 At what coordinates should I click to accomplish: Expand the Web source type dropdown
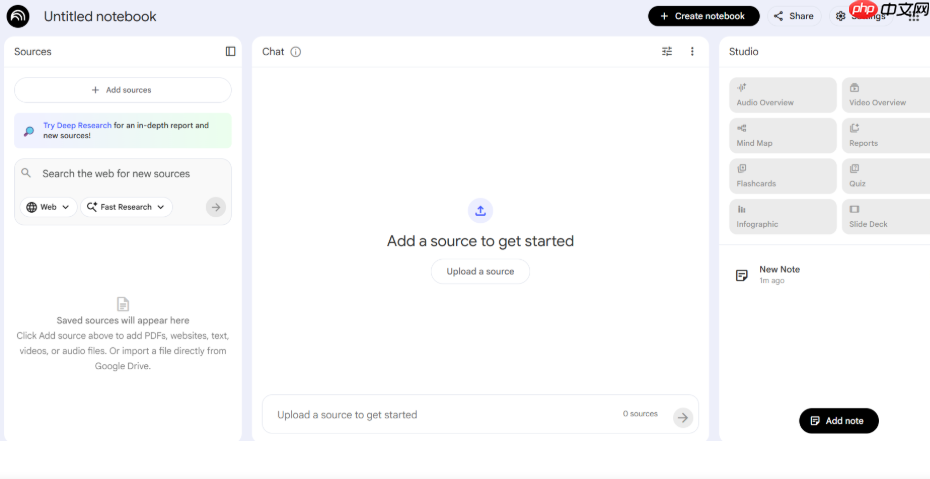(49, 207)
